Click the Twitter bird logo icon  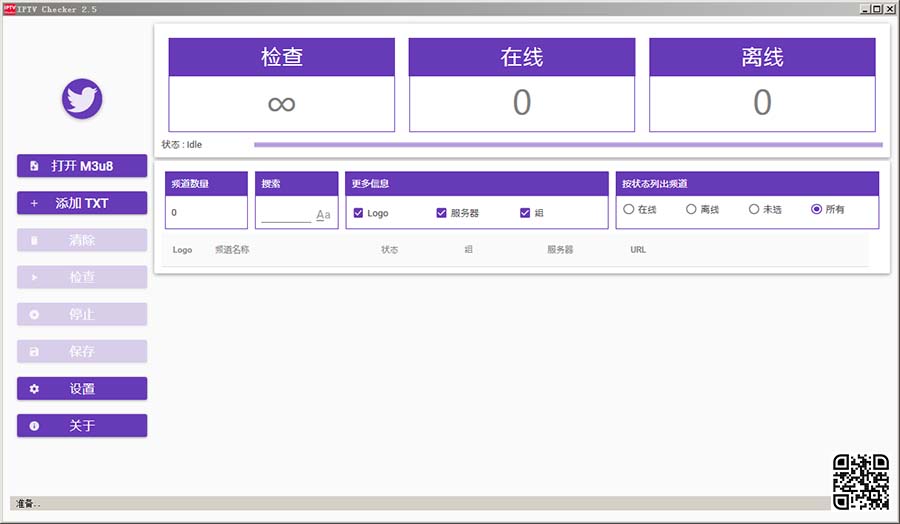(82, 98)
